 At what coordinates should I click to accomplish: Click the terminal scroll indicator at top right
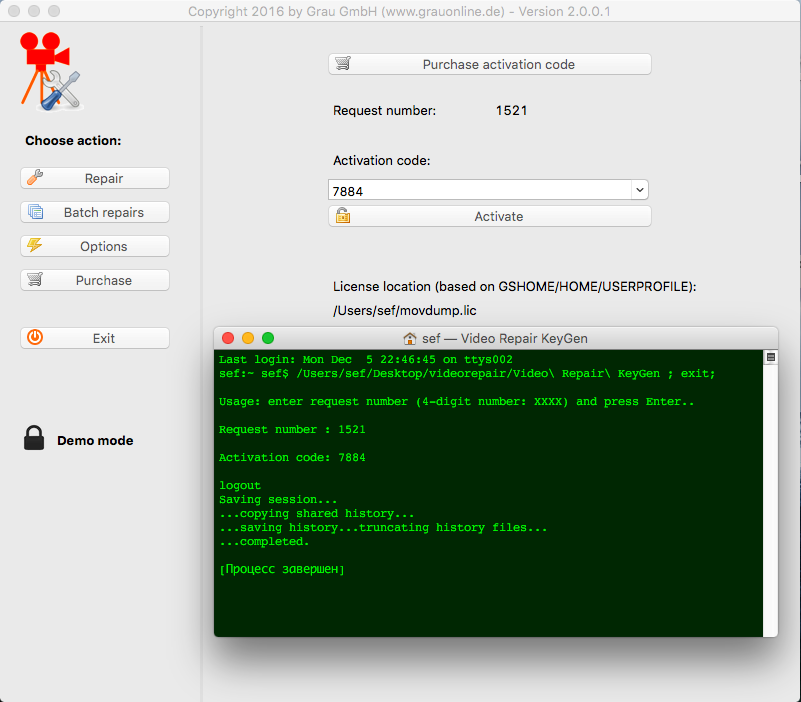pos(770,357)
